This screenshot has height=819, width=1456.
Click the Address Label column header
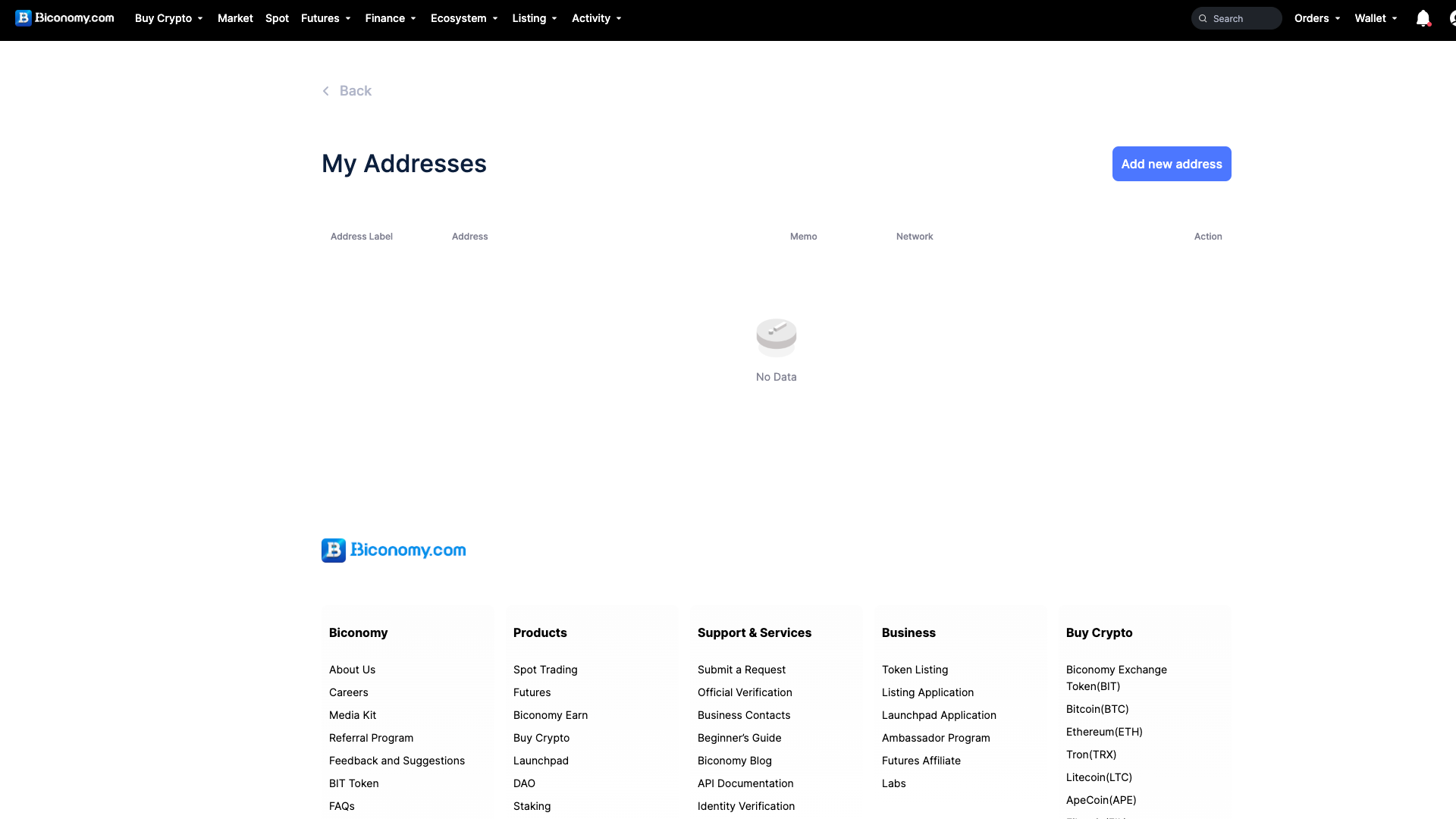click(x=362, y=237)
